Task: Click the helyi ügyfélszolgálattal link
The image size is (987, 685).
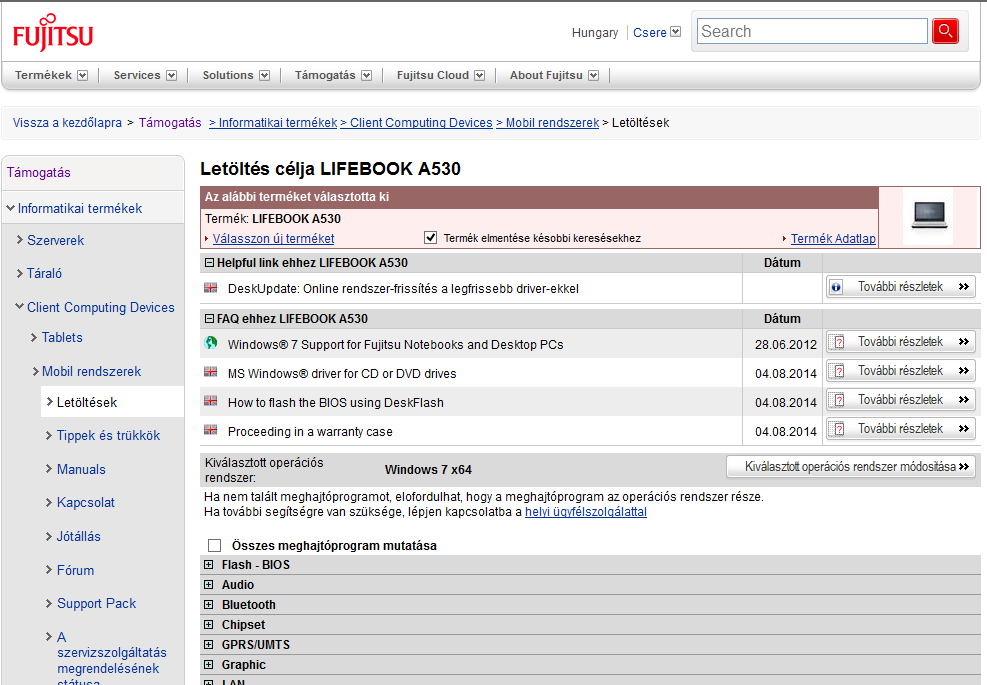Action: click(585, 512)
